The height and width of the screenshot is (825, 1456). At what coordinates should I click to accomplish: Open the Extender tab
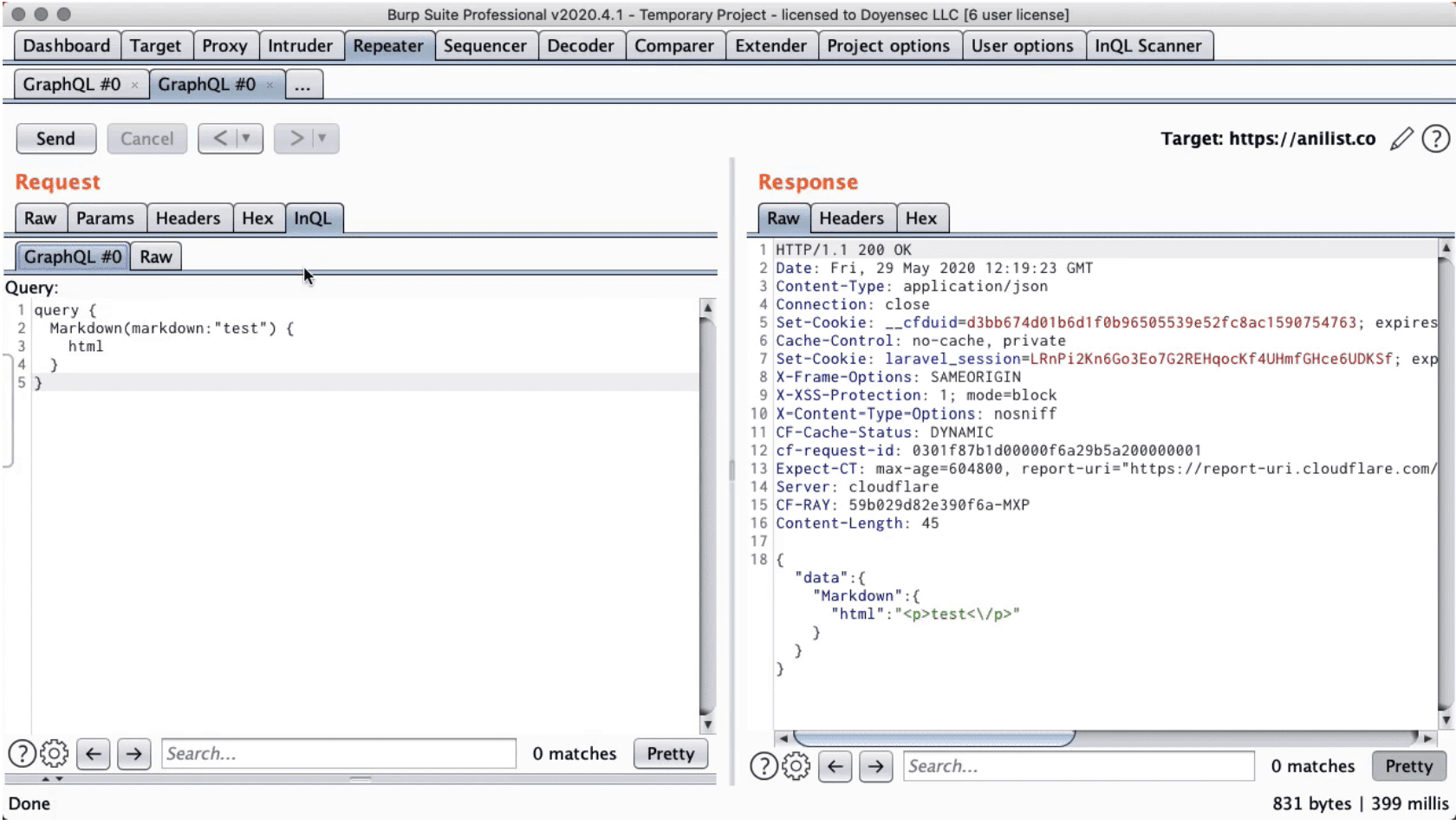[x=771, y=46]
